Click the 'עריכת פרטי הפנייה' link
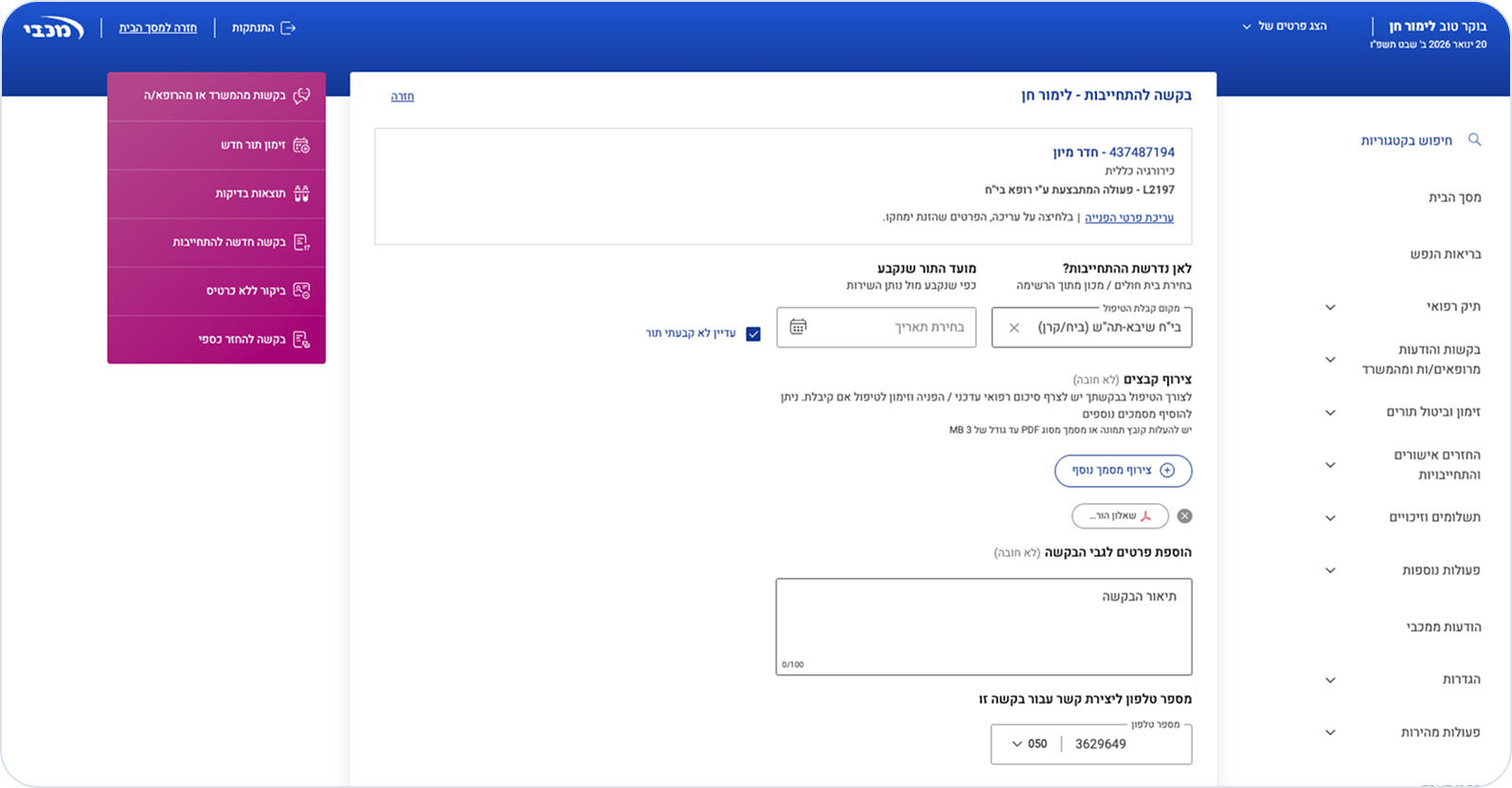The height and width of the screenshot is (788, 1512). (1128, 218)
